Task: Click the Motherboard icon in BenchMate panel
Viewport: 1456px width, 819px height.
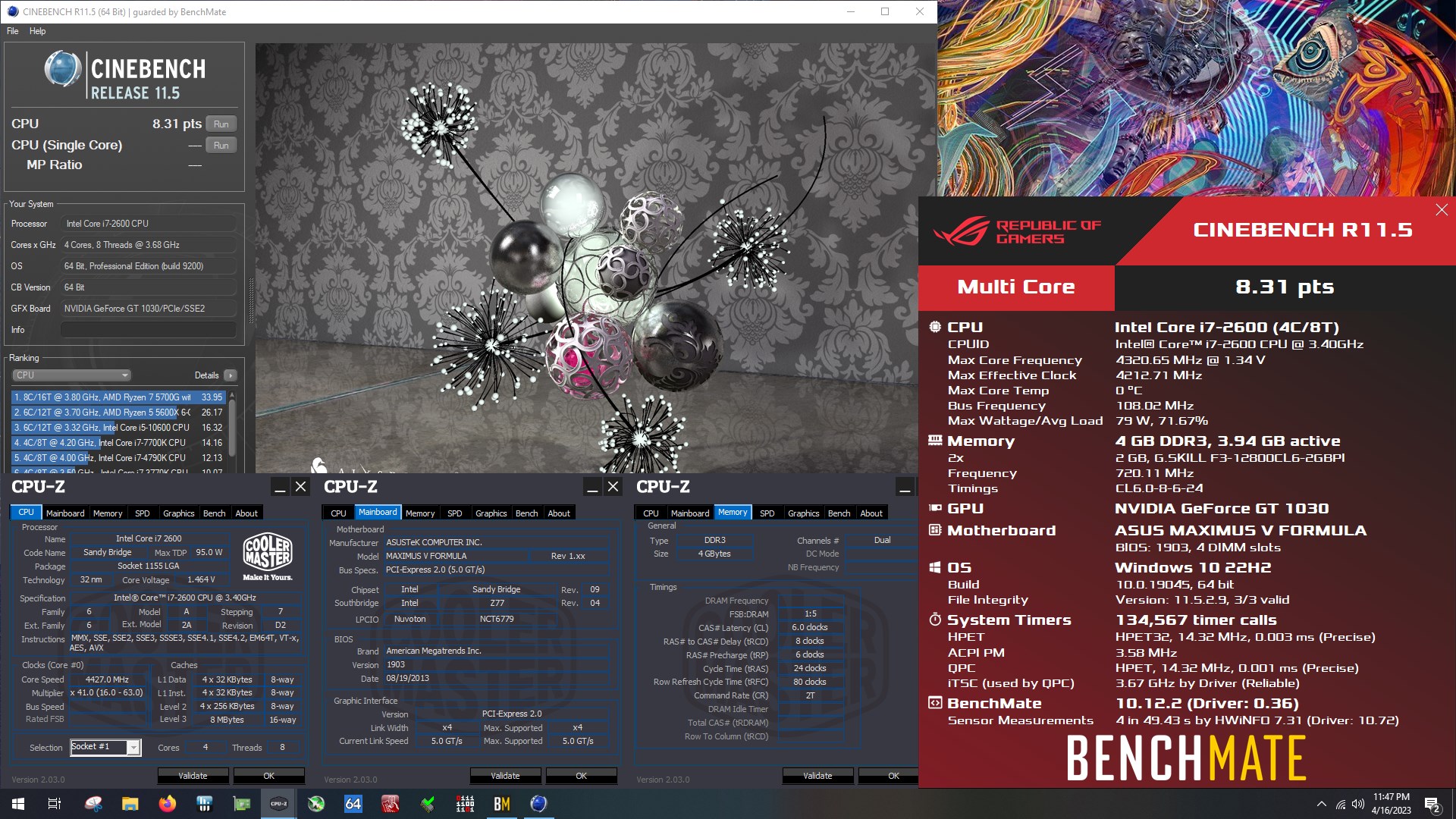Action: [935, 530]
